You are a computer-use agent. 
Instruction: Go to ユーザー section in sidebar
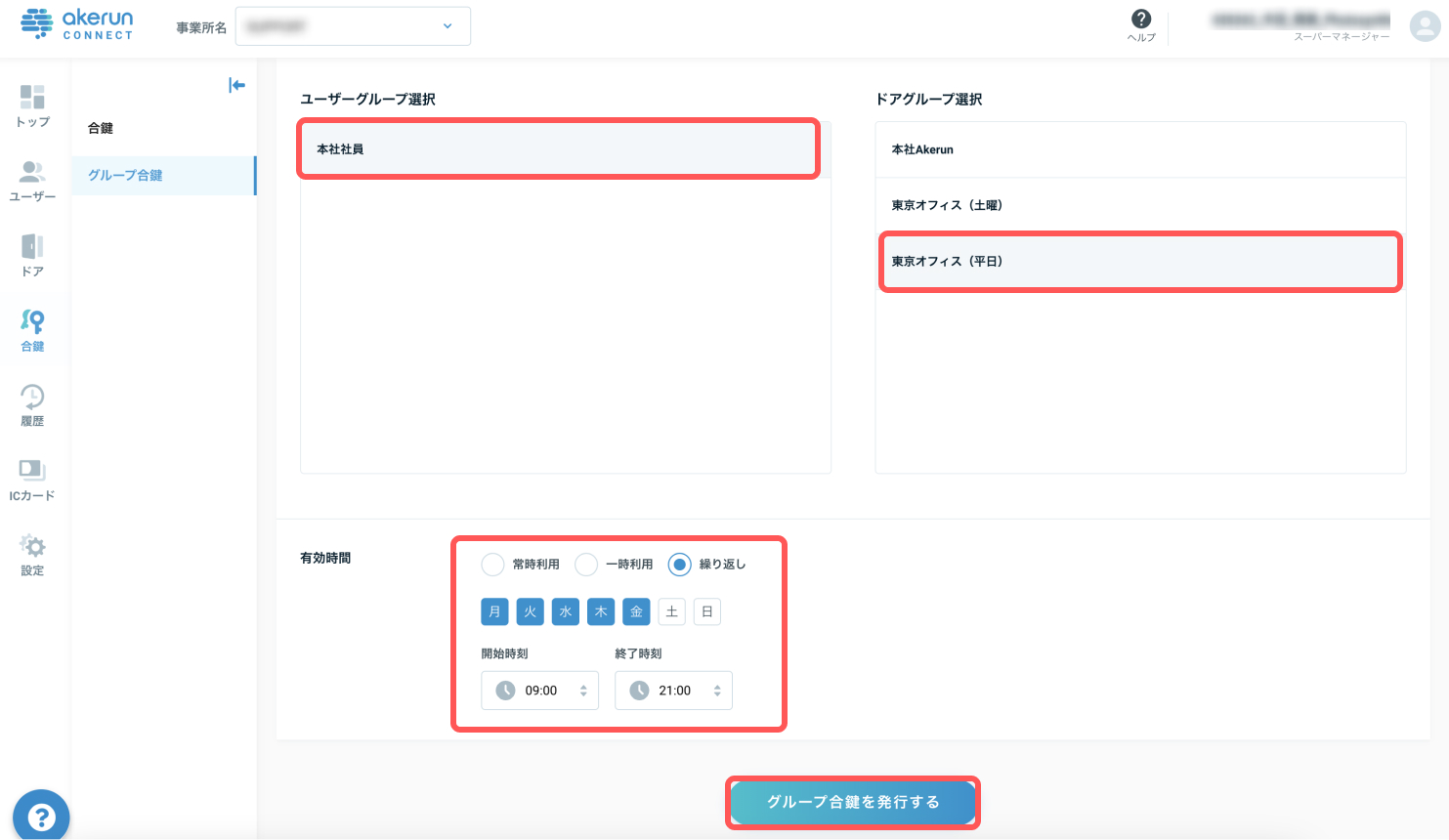coord(32,181)
